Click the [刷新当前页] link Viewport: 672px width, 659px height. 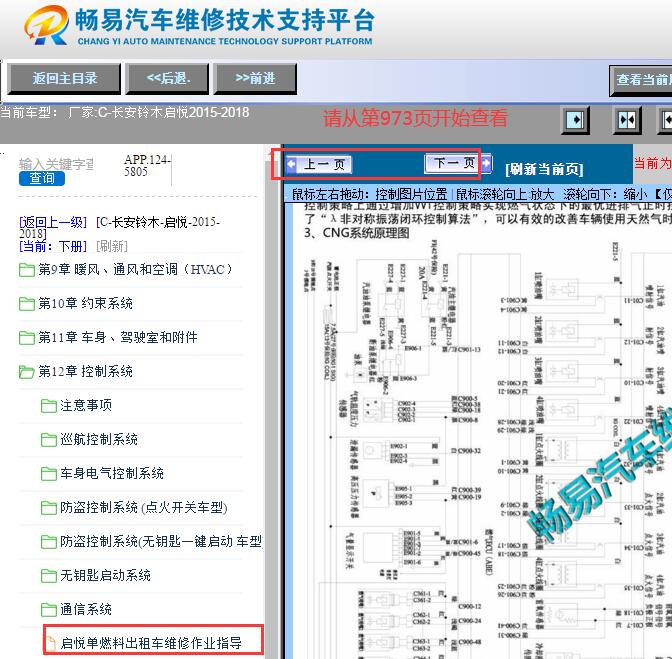(544, 169)
